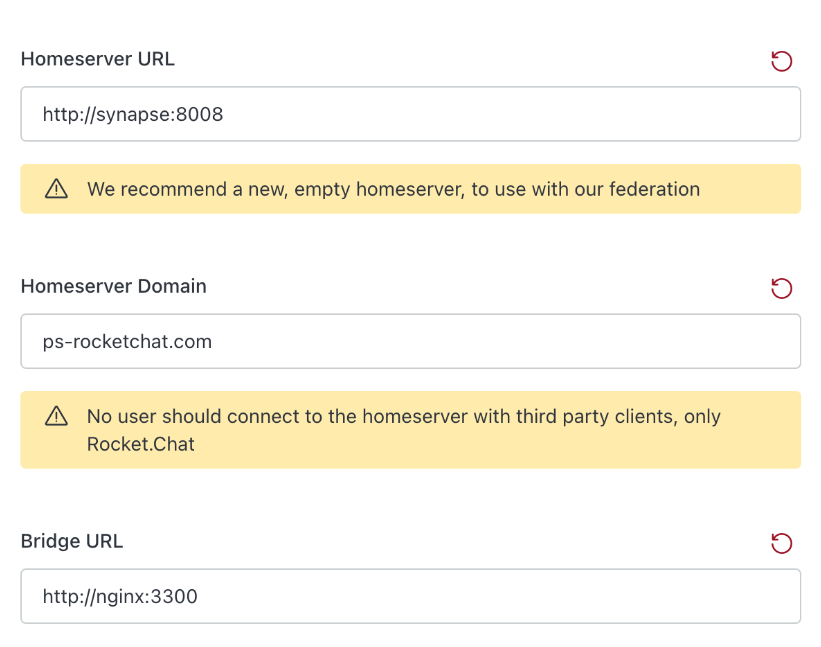Click the "We recommend a new" warning text
Screen dimensions: 821x647
pos(393,189)
